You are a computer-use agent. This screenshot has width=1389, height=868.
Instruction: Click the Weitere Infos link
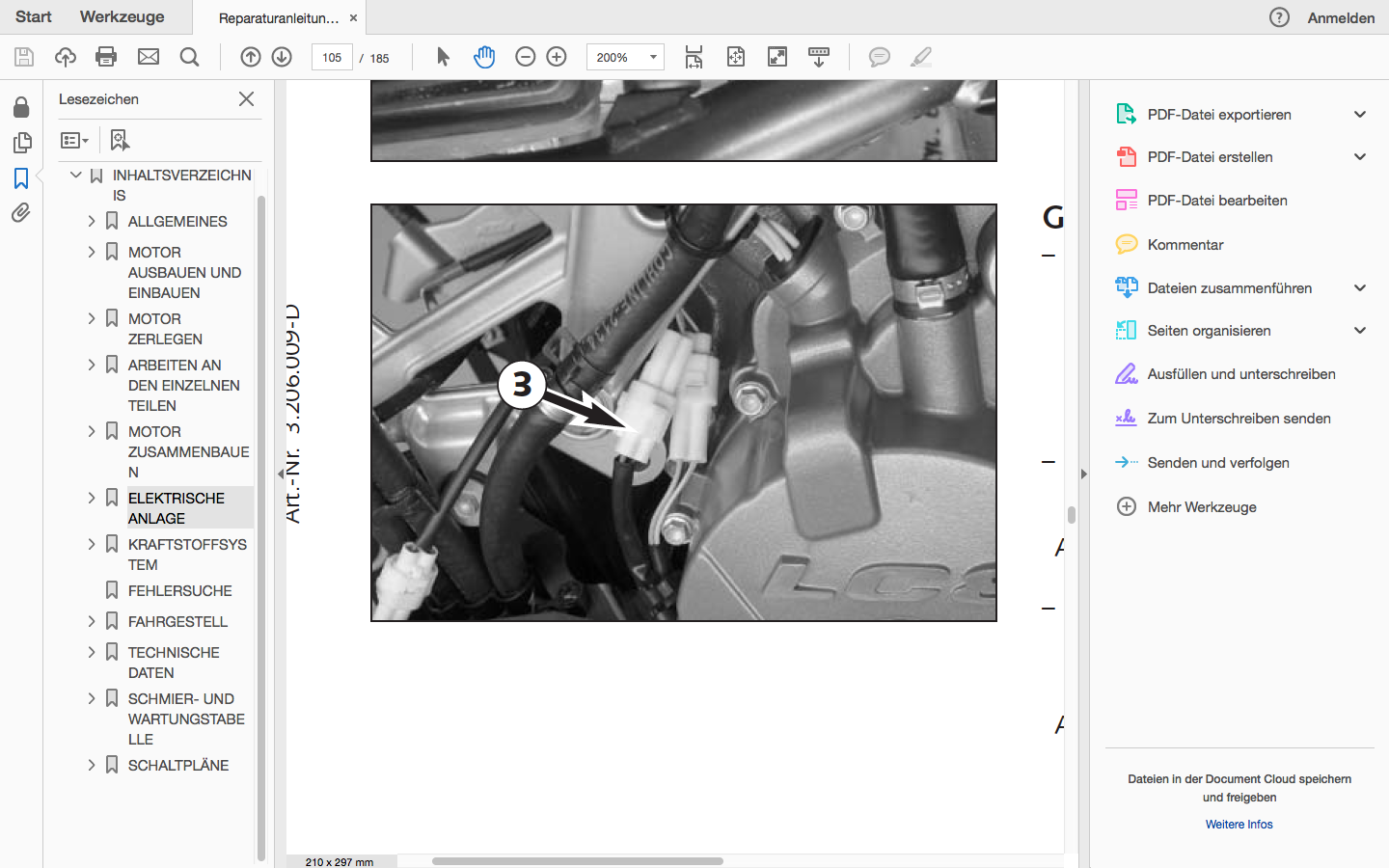(x=1239, y=825)
